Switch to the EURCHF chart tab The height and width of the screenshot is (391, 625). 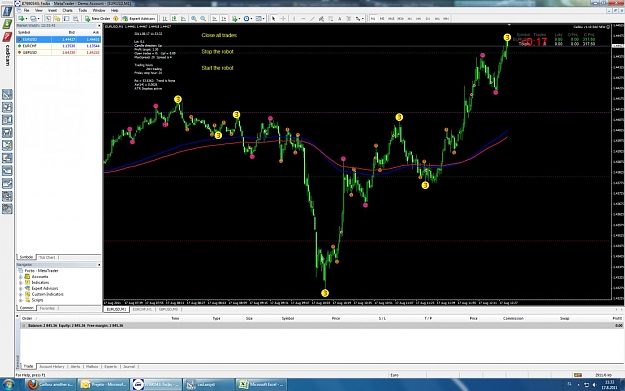142,309
